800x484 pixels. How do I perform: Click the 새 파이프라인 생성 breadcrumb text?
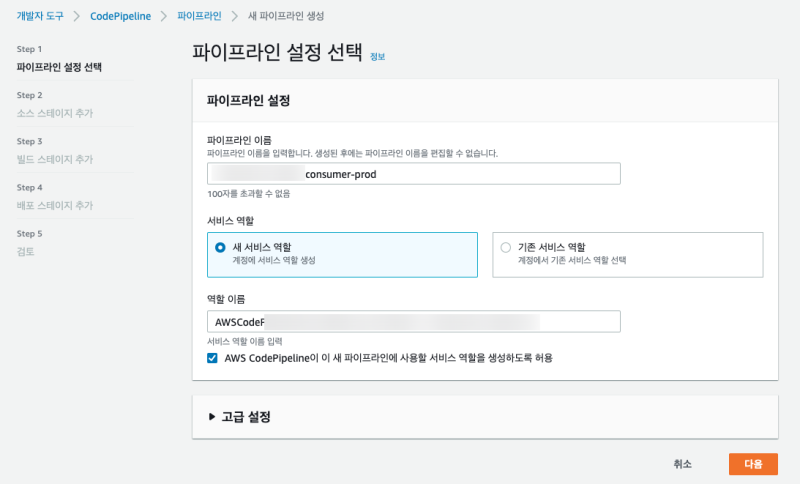(x=285, y=17)
